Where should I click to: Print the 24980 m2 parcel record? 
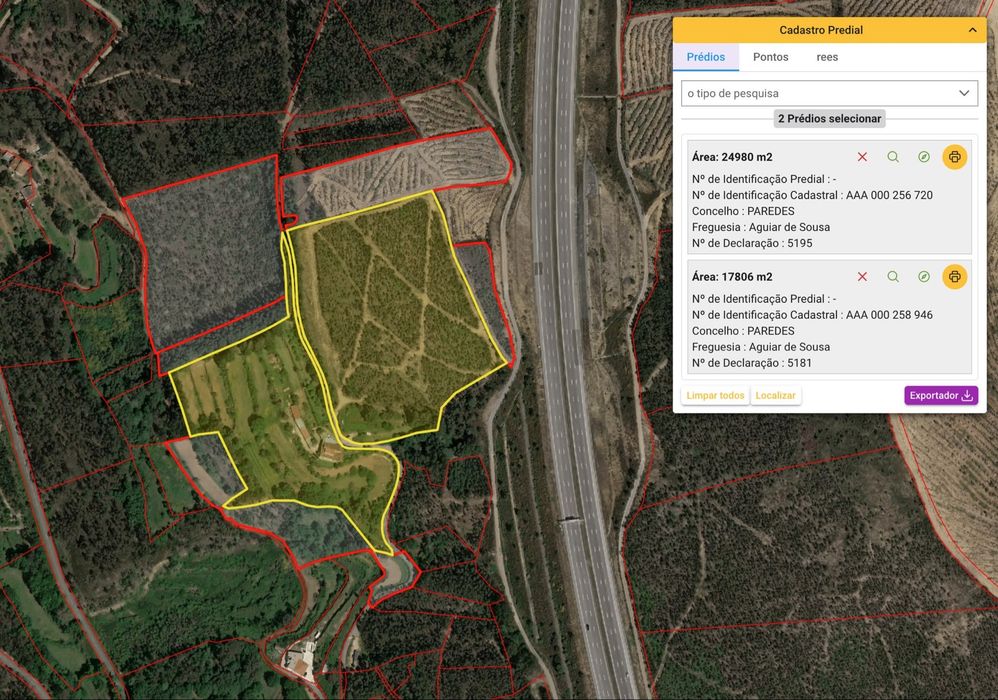[955, 157]
